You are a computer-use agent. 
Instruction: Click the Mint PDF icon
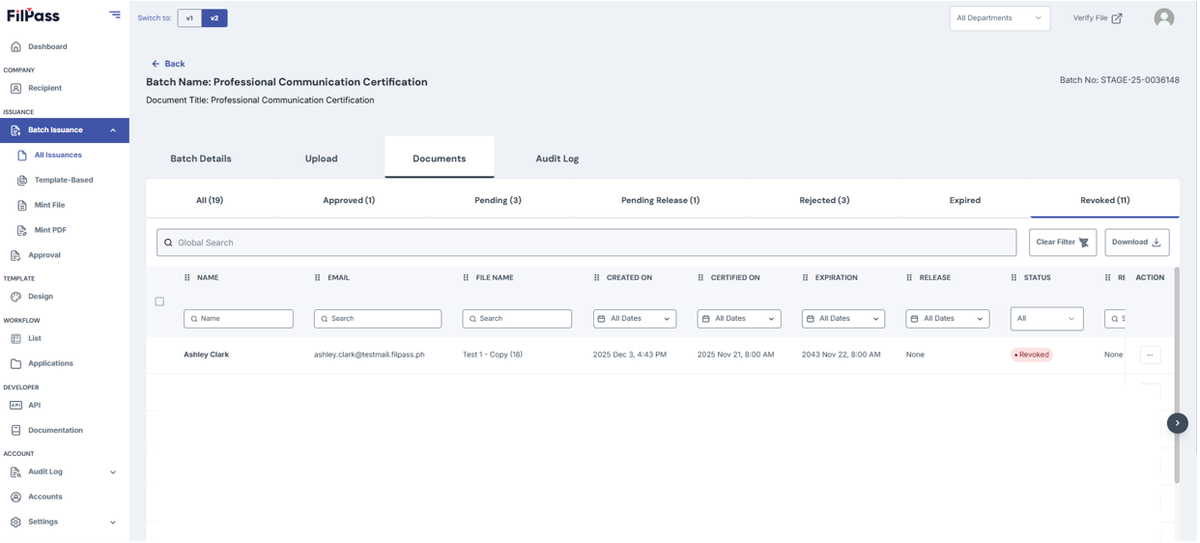pos(22,230)
